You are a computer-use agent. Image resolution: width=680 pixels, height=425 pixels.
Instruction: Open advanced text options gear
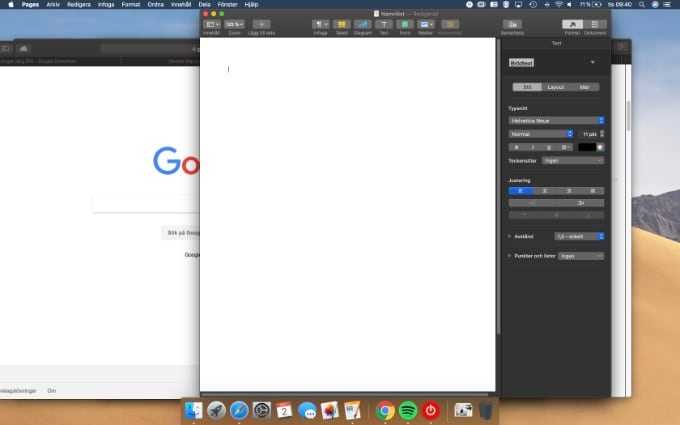click(565, 147)
